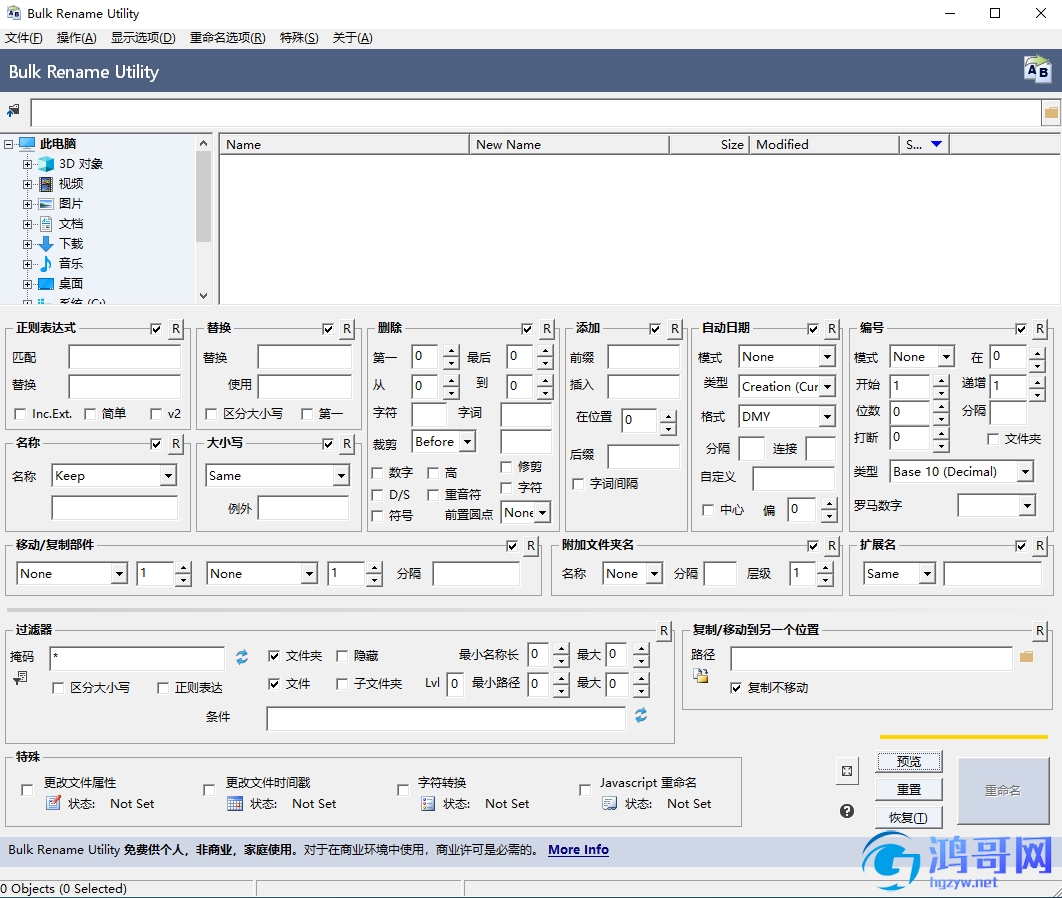The image size is (1062, 898).
Task: Click the 重置 button
Action: click(x=908, y=790)
